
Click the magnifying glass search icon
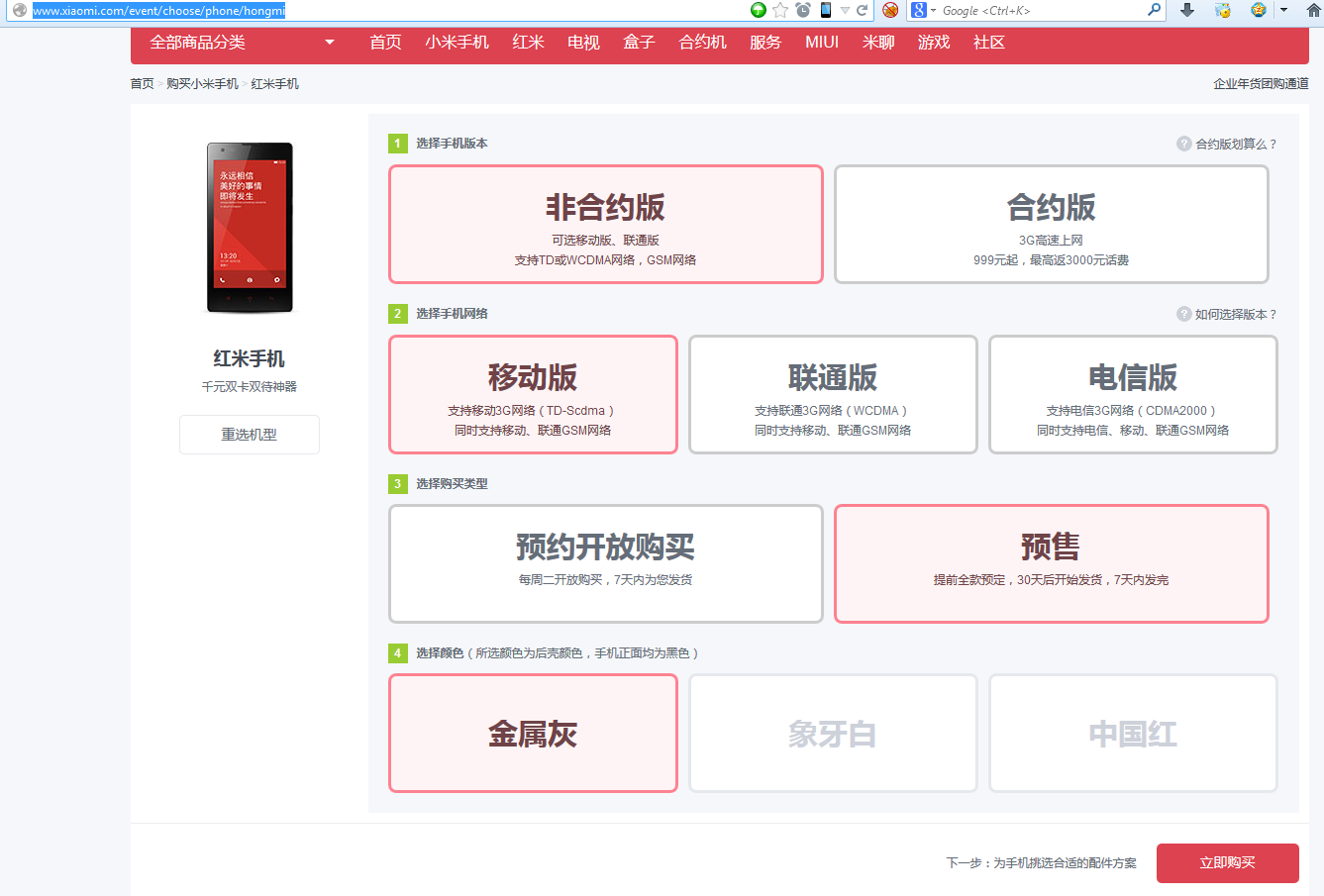click(x=1155, y=10)
